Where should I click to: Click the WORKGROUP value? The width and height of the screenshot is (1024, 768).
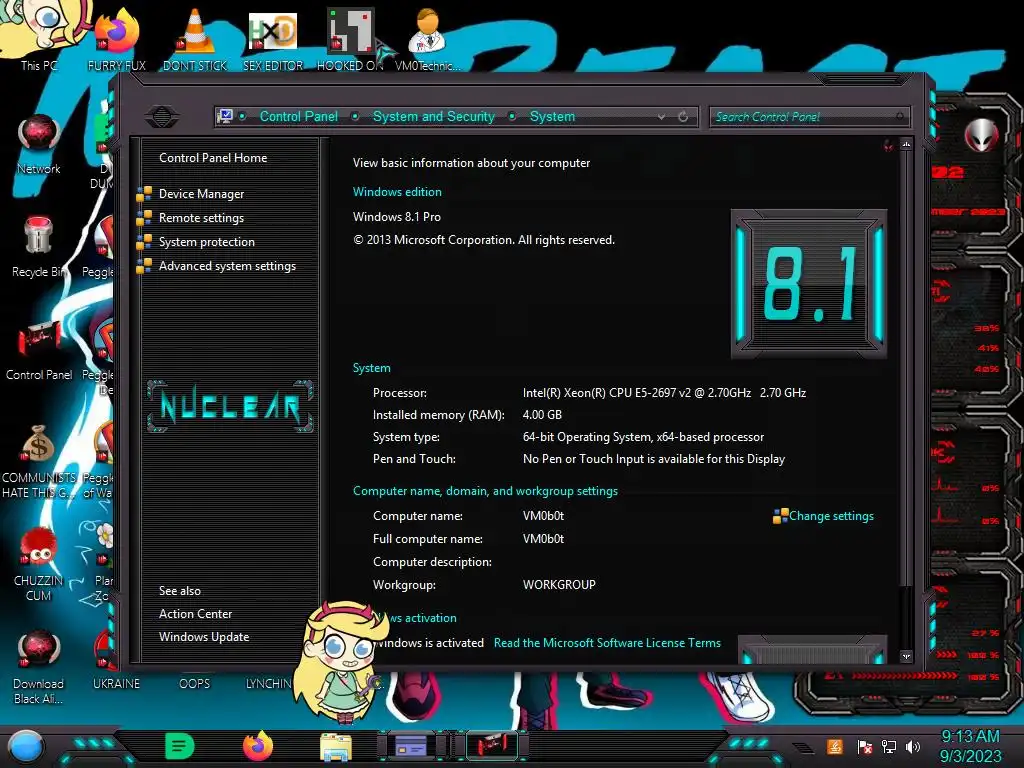[x=559, y=585]
